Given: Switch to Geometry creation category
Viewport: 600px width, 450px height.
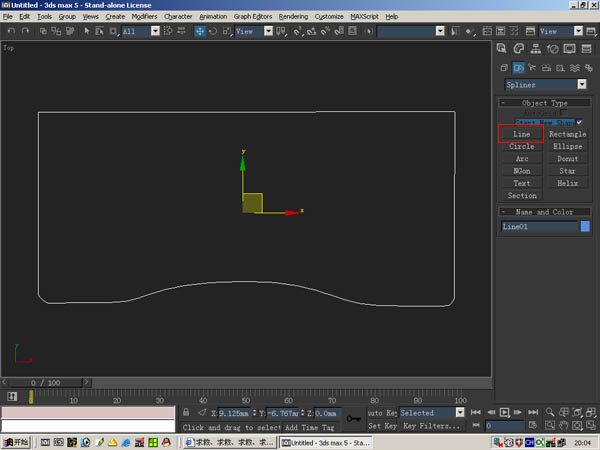Looking at the screenshot, I should 504,68.
